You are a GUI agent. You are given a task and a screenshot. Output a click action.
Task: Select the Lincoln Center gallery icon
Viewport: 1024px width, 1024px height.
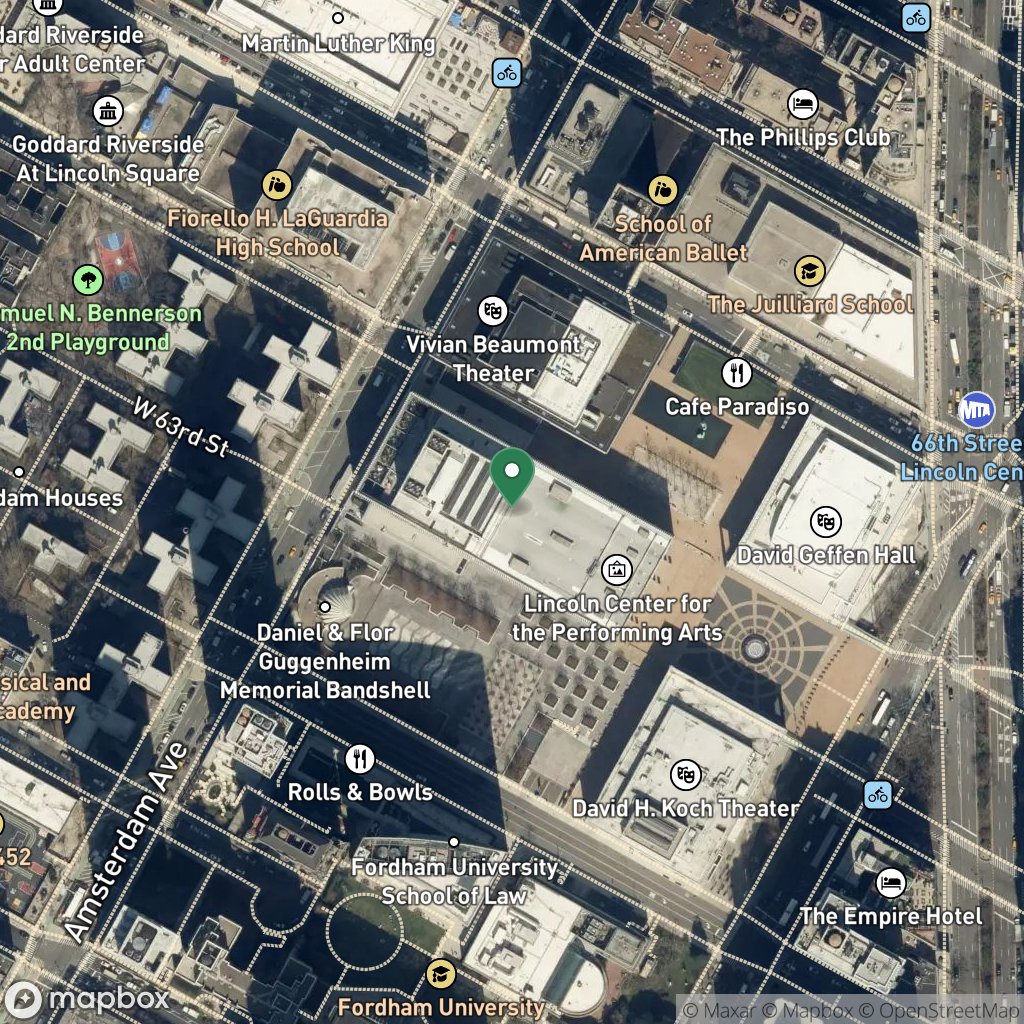(x=616, y=569)
